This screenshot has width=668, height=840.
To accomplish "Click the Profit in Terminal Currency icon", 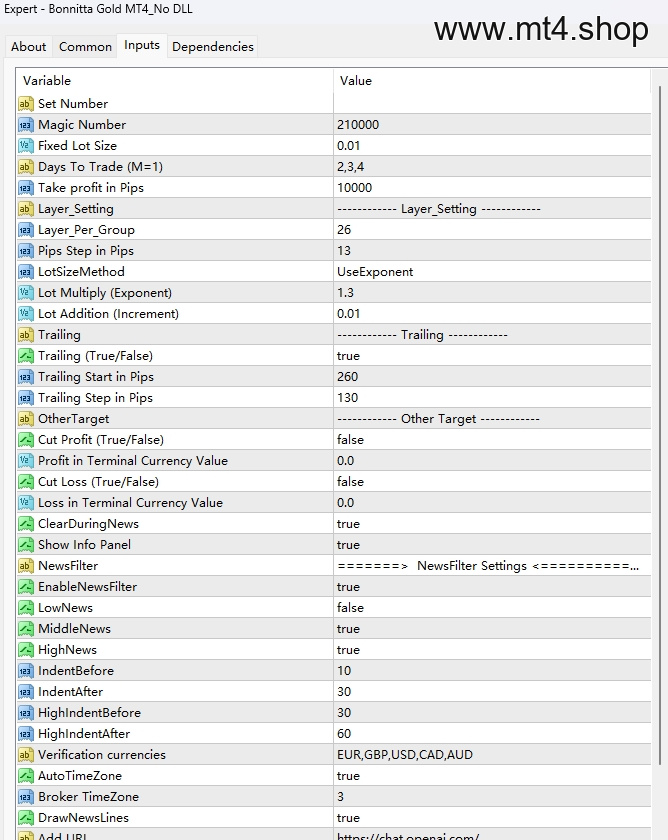I will click(26, 461).
